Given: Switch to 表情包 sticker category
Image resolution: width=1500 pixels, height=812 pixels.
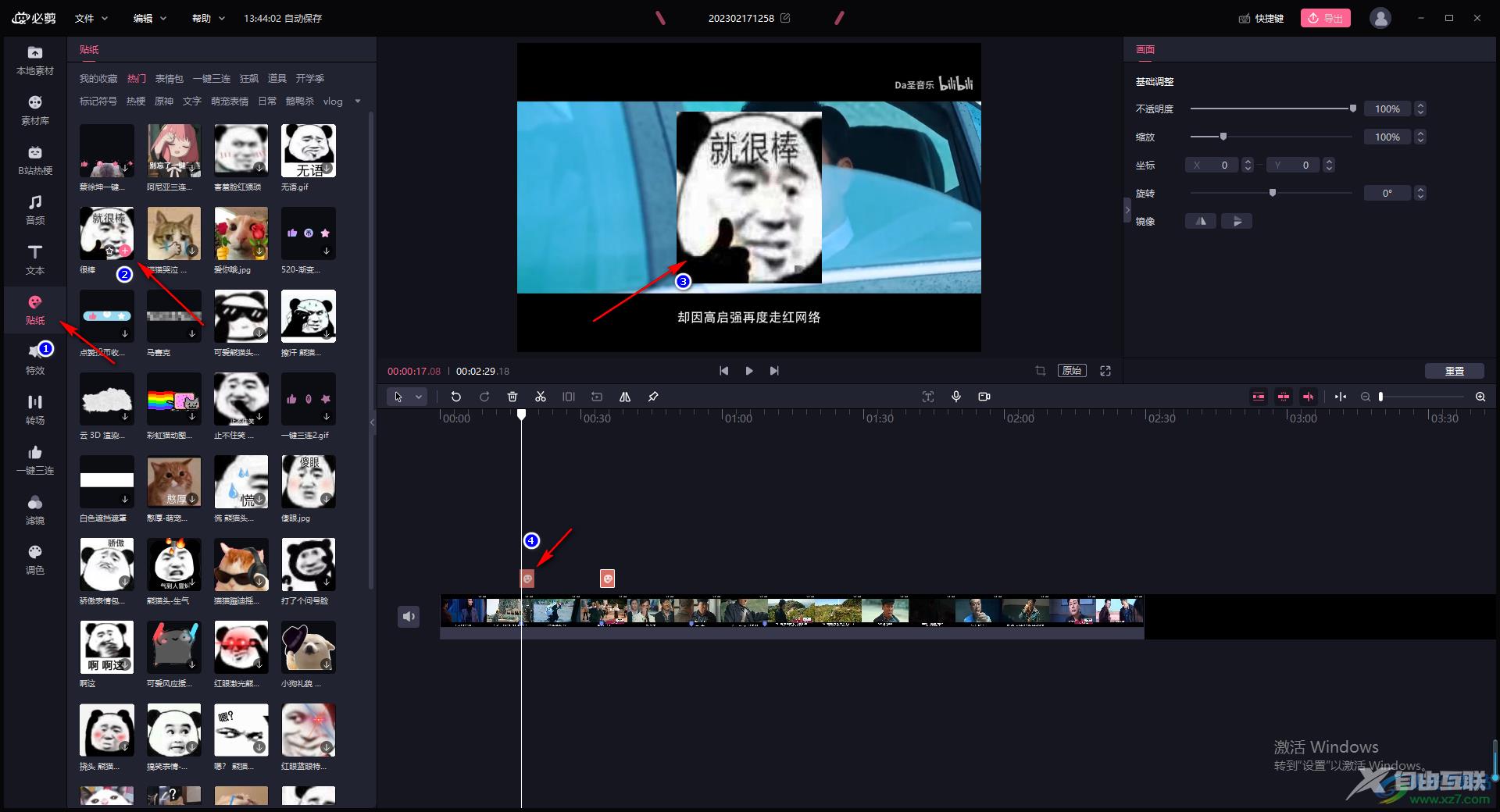Looking at the screenshot, I should coord(169,78).
